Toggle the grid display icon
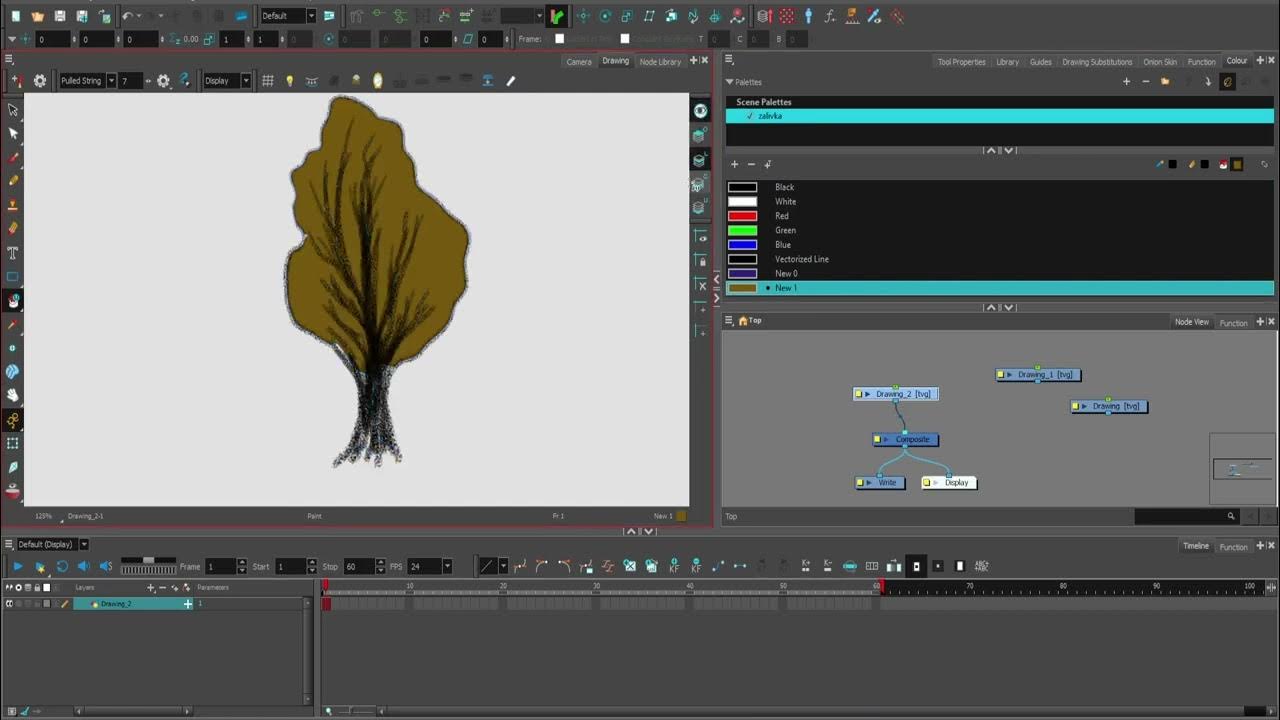The height and width of the screenshot is (720, 1280). [x=268, y=81]
